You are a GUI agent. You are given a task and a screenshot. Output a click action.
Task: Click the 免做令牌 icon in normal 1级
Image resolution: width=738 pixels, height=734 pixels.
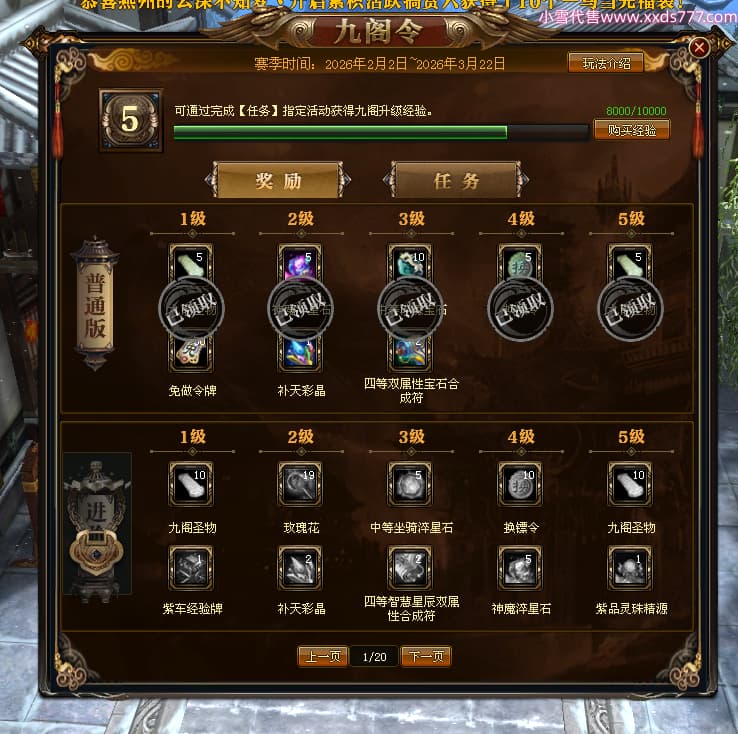[191, 353]
